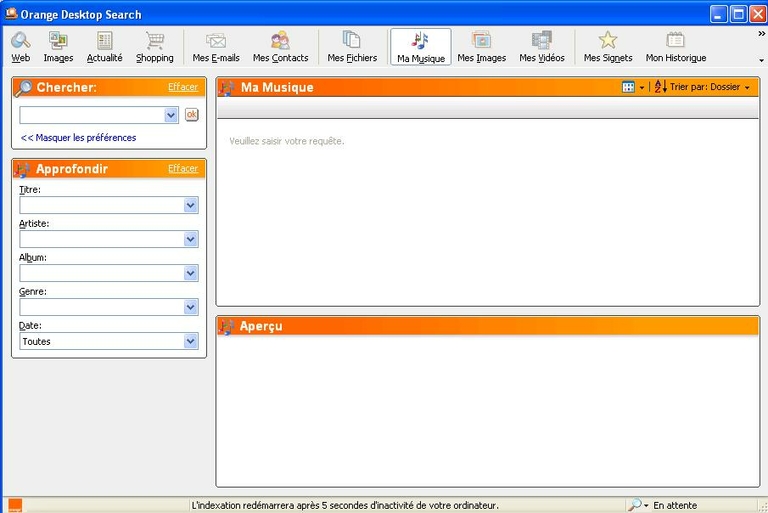Select the Mes Fichiers documents icon
Image resolution: width=768 pixels, height=513 pixels.
click(352, 39)
